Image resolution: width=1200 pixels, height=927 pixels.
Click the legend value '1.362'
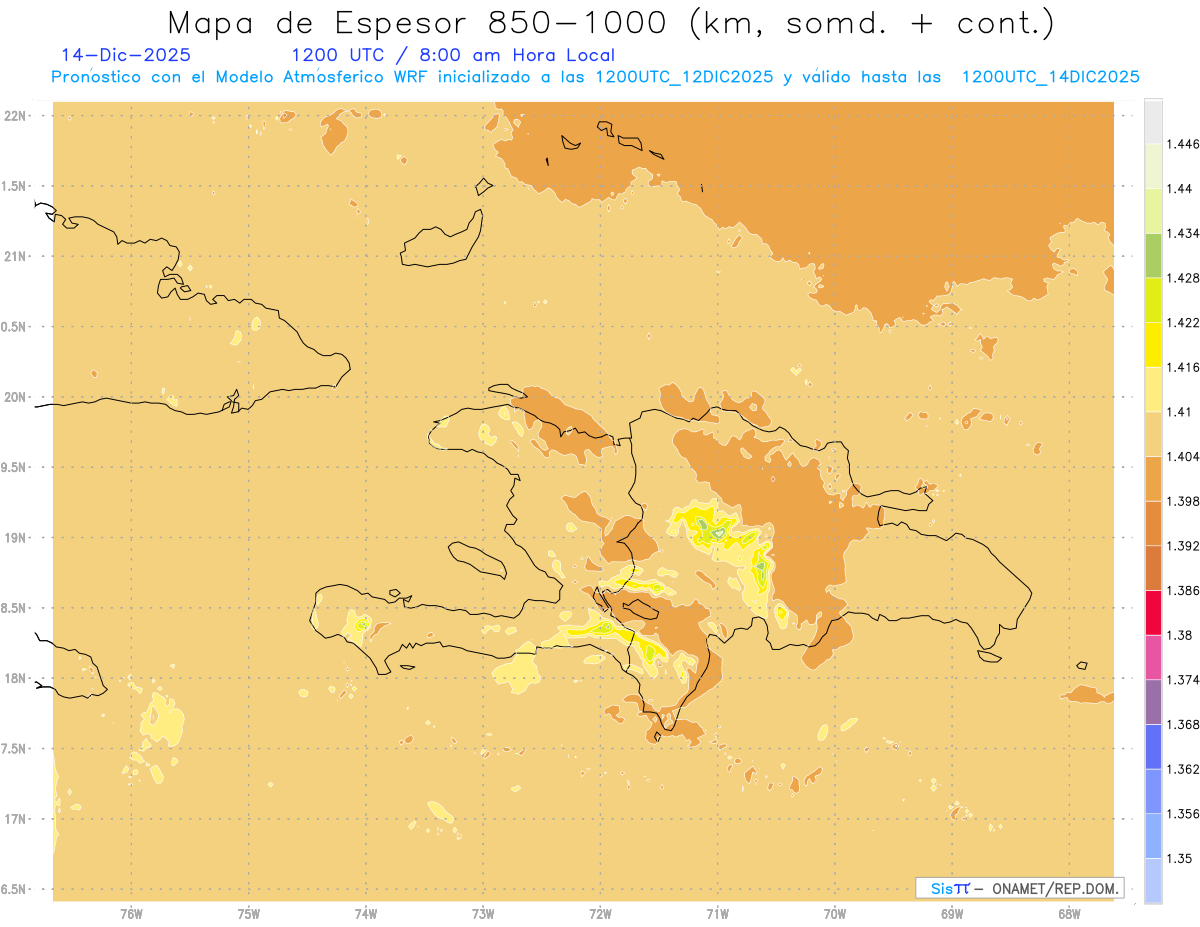(1181, 769)
